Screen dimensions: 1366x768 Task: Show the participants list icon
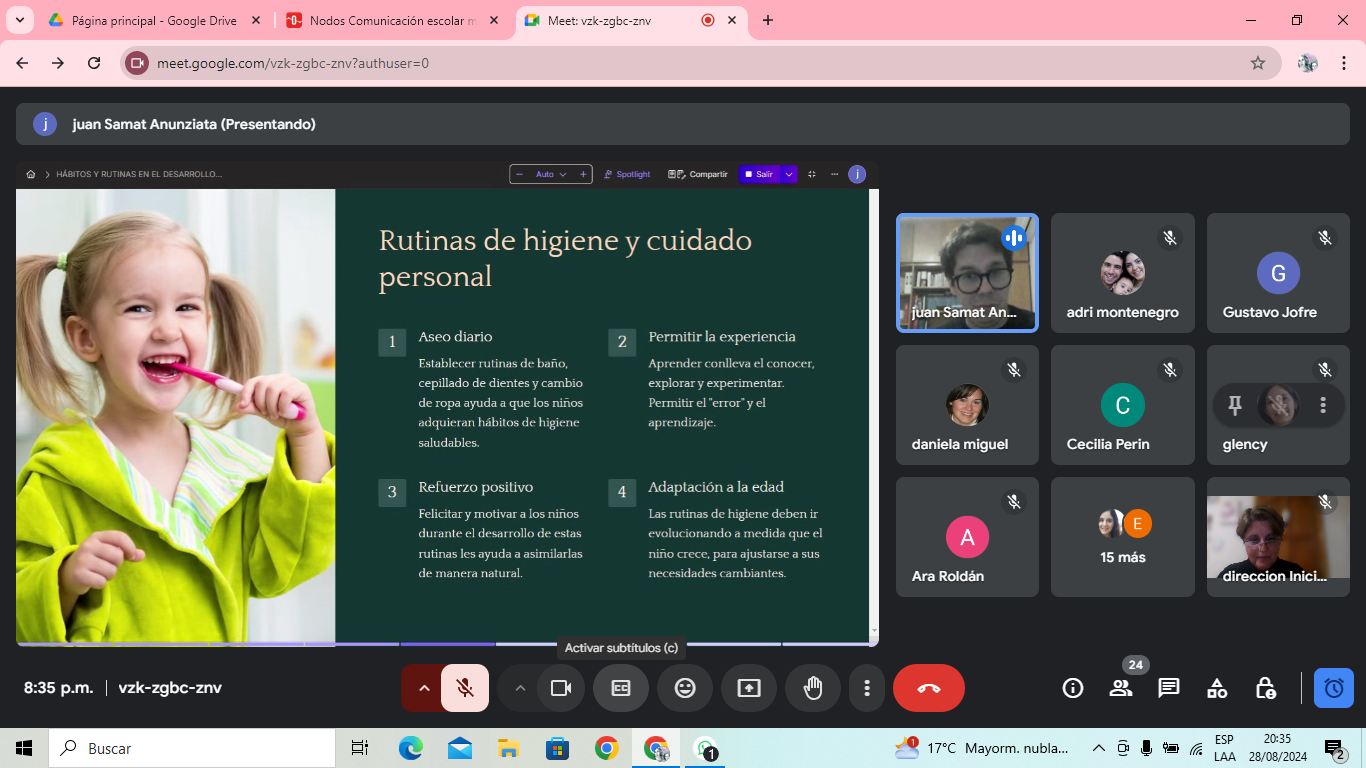(x=1120, y=688)
